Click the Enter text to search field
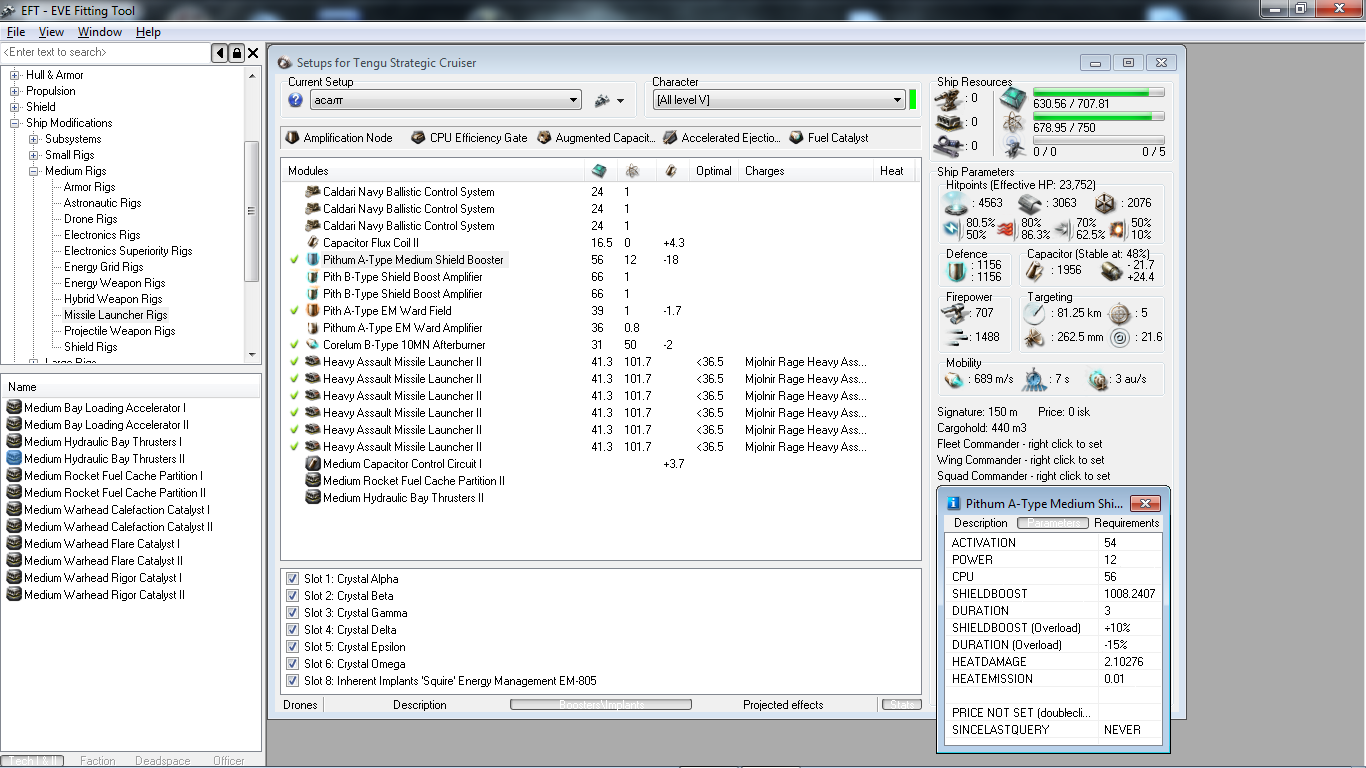The width and height of the screenshot is (1366, 768). [106, 52]
